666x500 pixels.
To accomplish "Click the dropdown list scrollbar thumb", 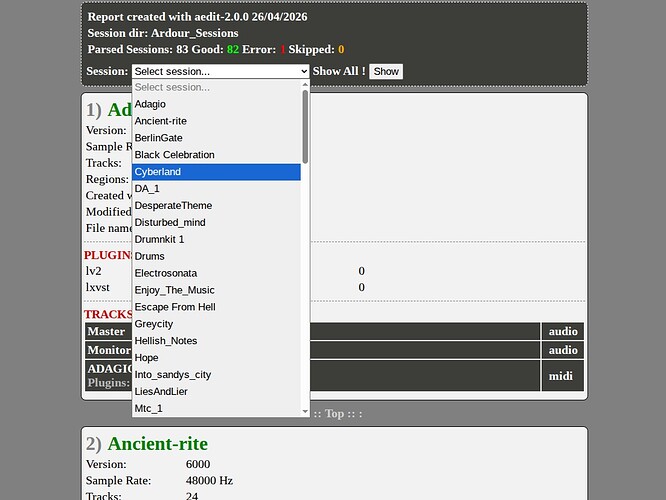I will 305,127.
